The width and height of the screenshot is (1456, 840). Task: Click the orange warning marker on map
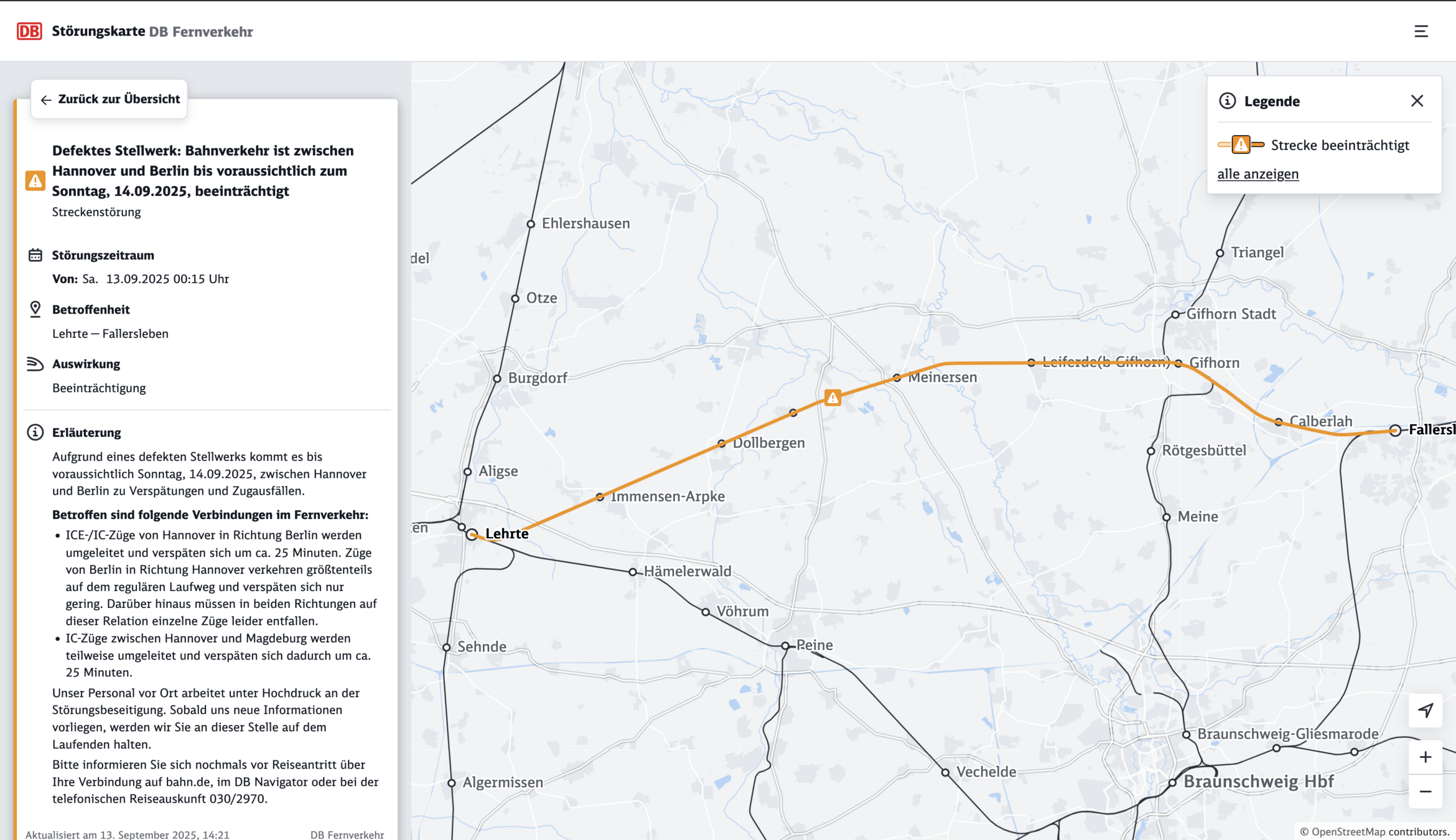833,398
